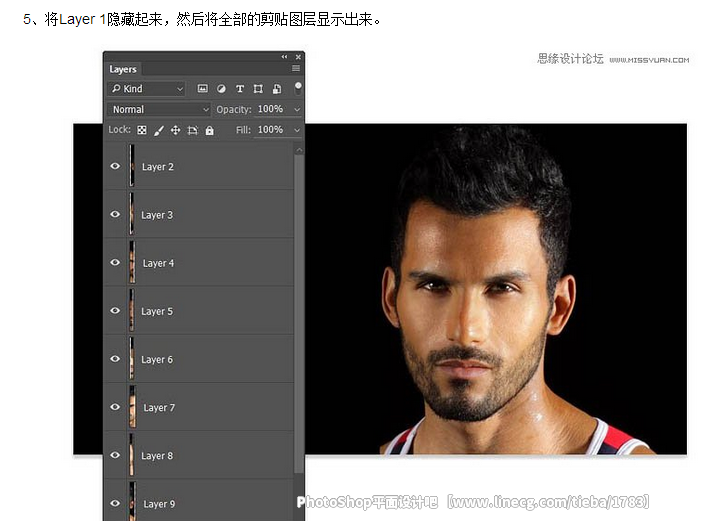Lock all padlock icon
This screenshot has height=521, width=705.
point(210,130)
